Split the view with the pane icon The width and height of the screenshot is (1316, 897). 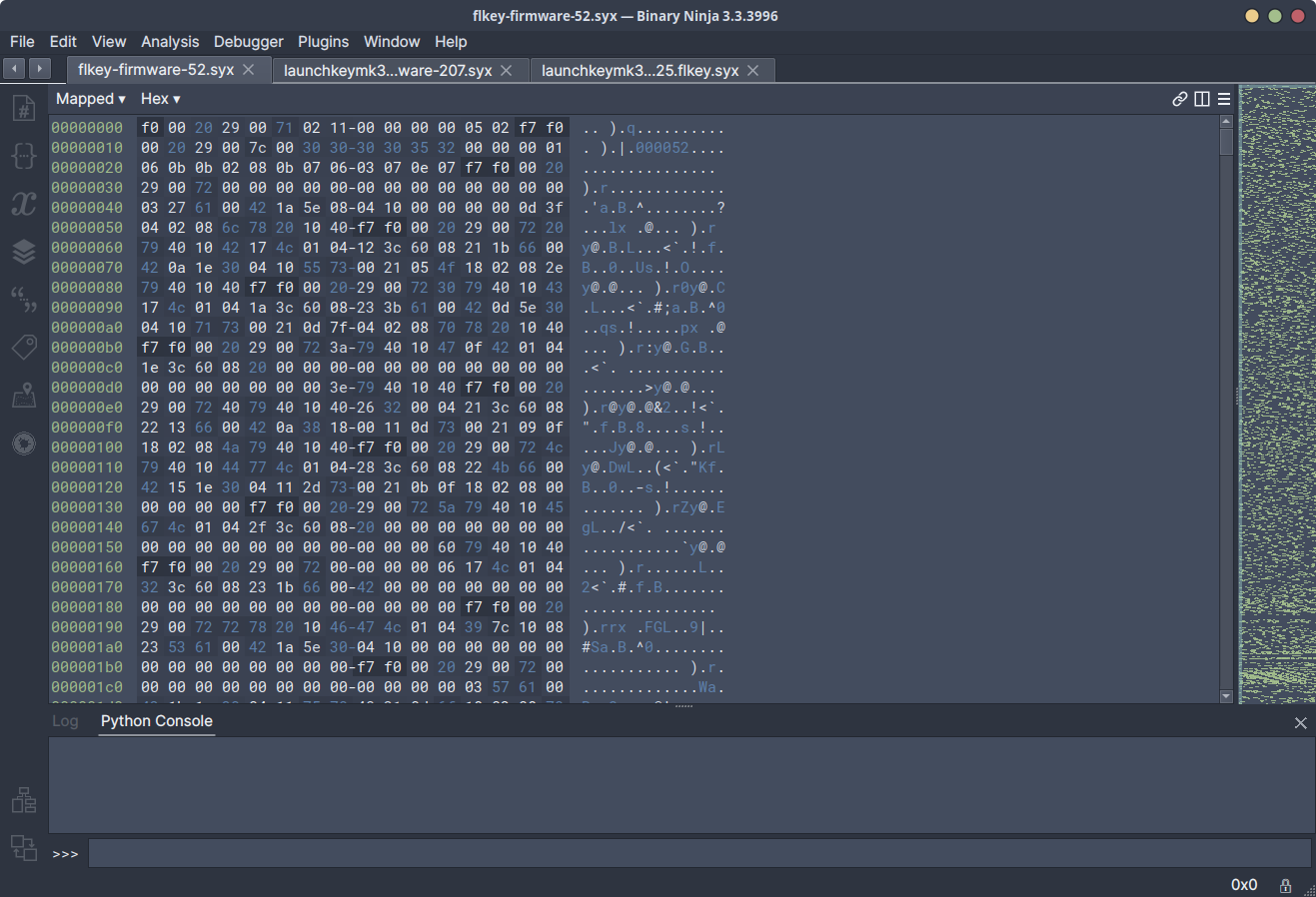point(1202,99)
